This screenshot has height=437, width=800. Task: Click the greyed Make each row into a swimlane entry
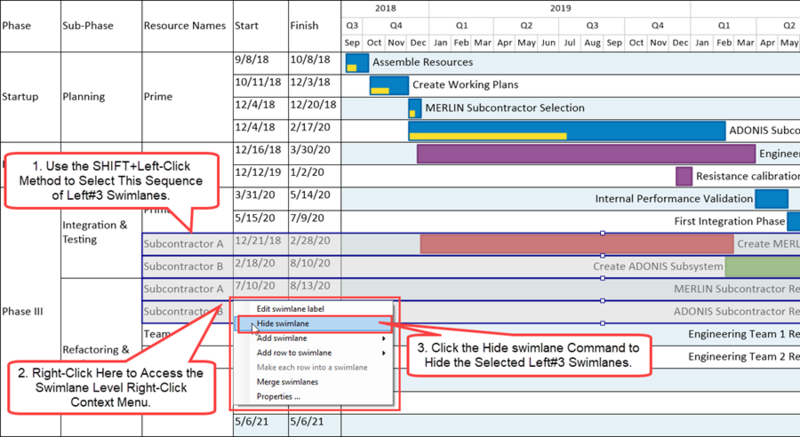(x=312, y=367)
